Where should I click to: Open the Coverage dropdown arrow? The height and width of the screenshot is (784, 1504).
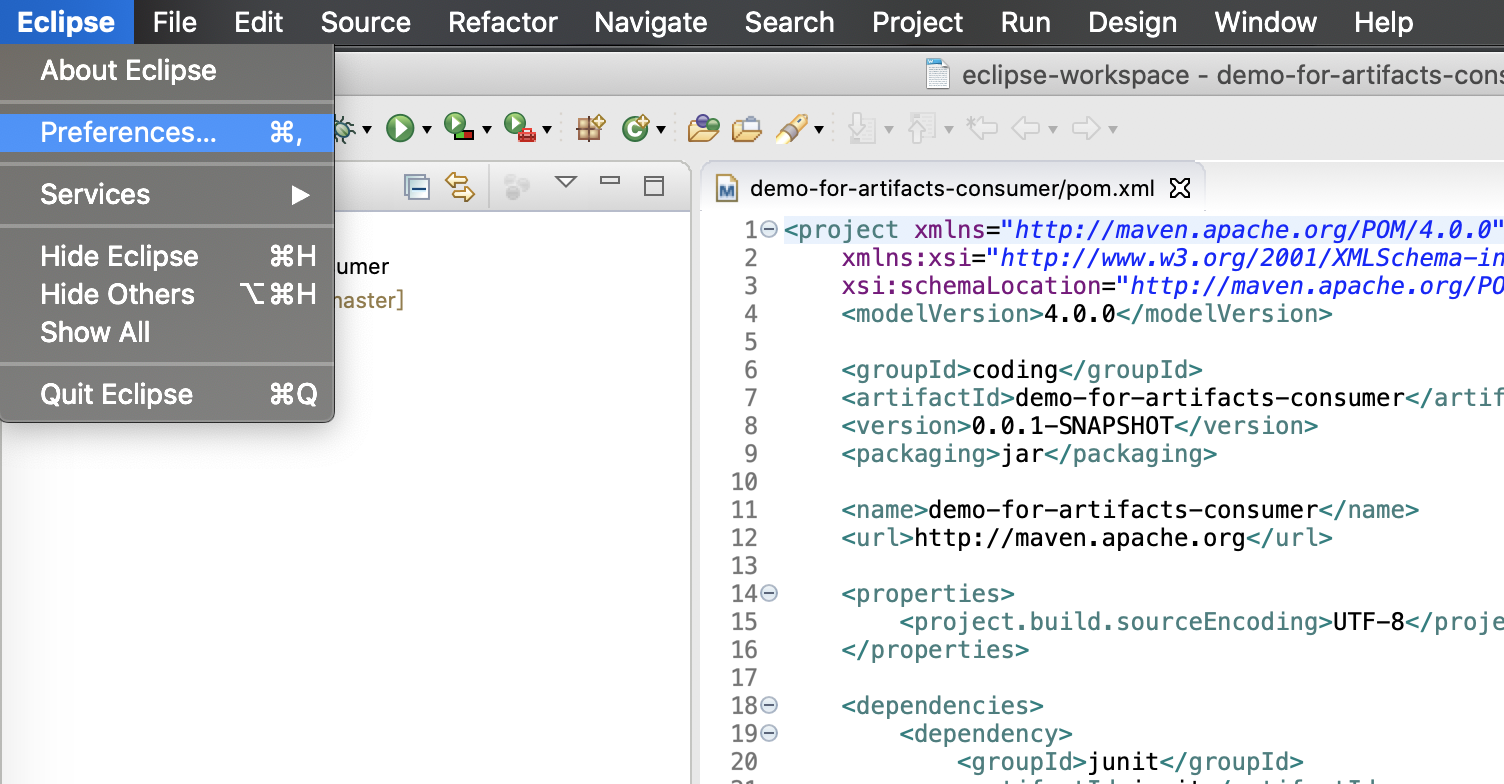coord(487,130)
